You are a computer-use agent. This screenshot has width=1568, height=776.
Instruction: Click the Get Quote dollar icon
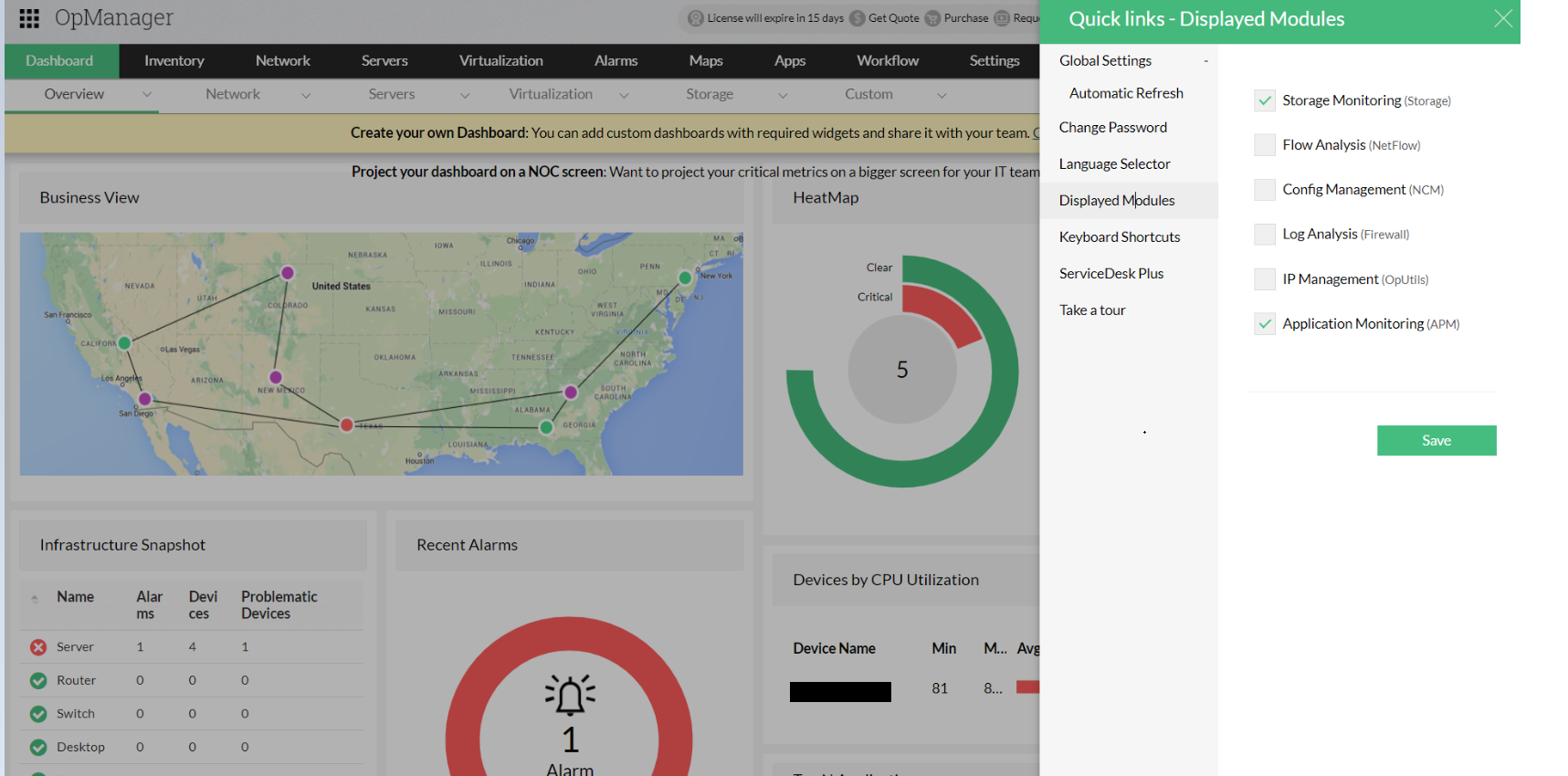click(x=858, y=18)
